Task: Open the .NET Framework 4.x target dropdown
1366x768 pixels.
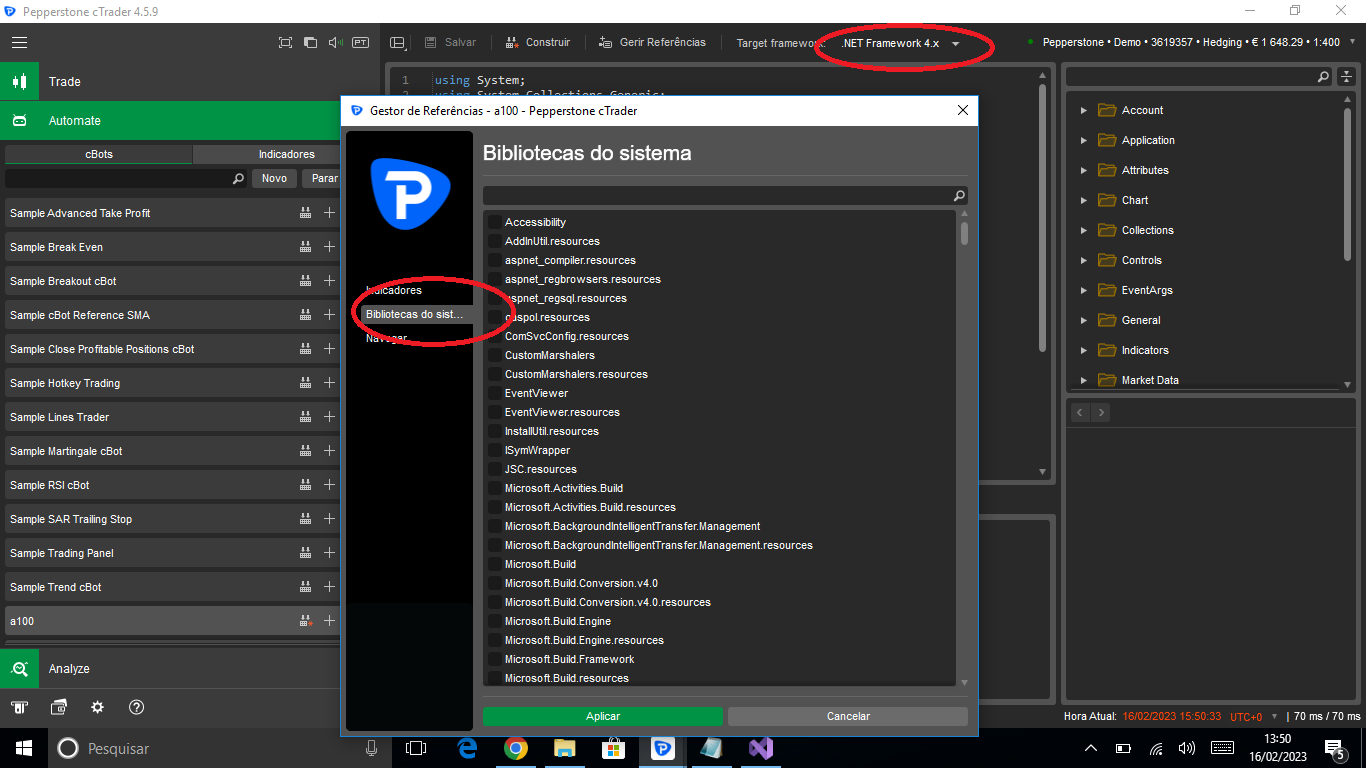Action: click(901, 43)
